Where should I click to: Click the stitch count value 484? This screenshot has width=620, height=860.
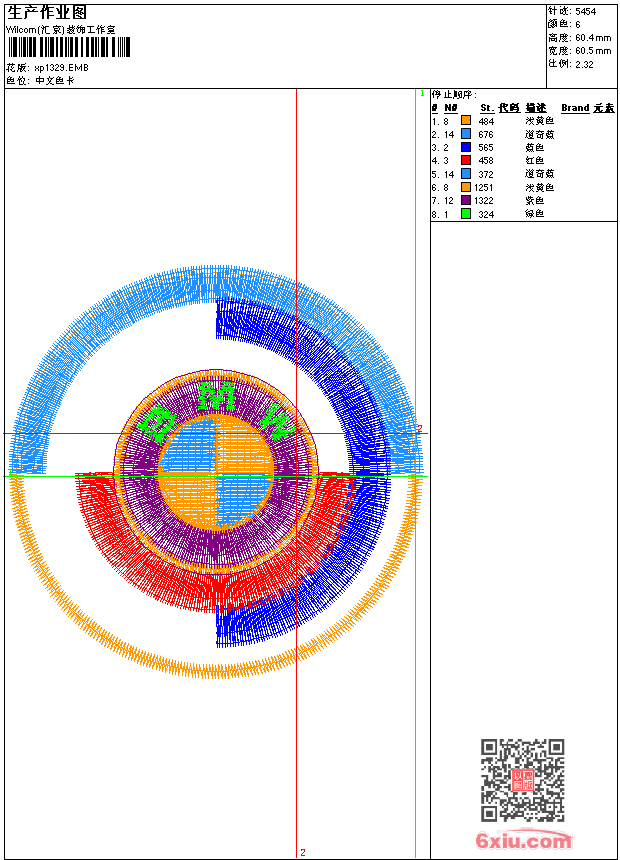tap(486, 121)
